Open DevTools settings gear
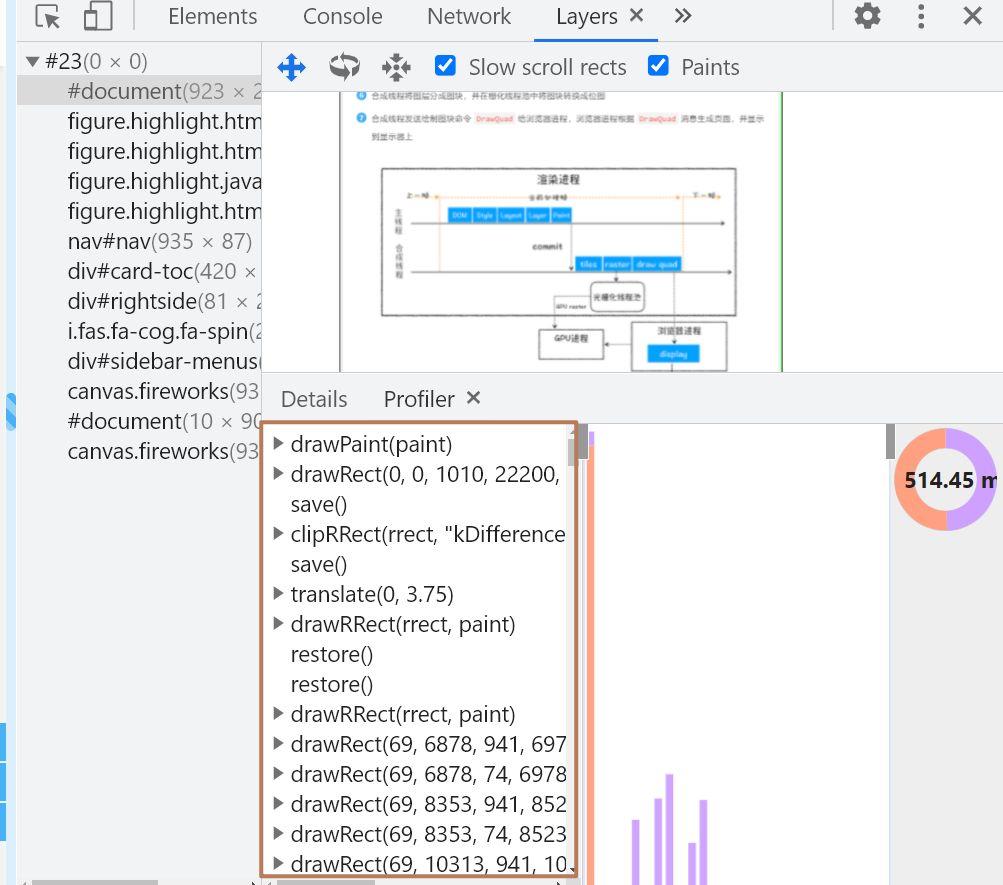1003x885 pixels. (867, 16)
